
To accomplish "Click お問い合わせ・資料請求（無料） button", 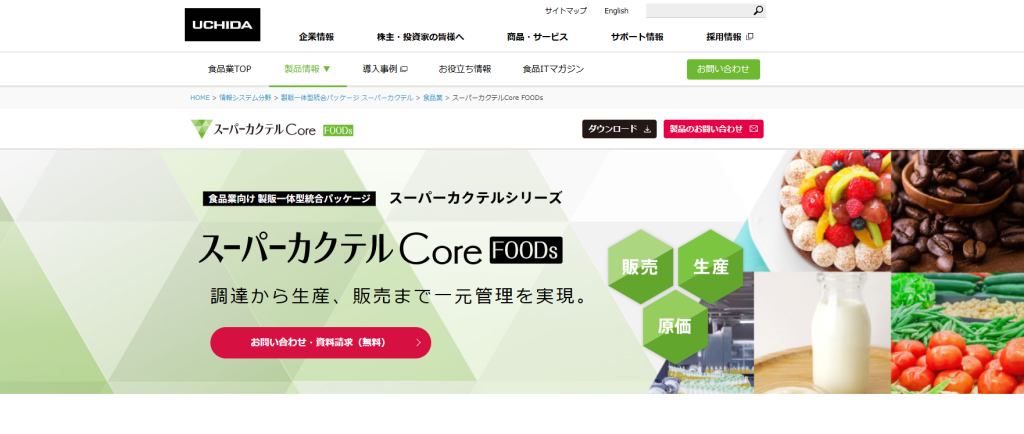I will (321, 343).
